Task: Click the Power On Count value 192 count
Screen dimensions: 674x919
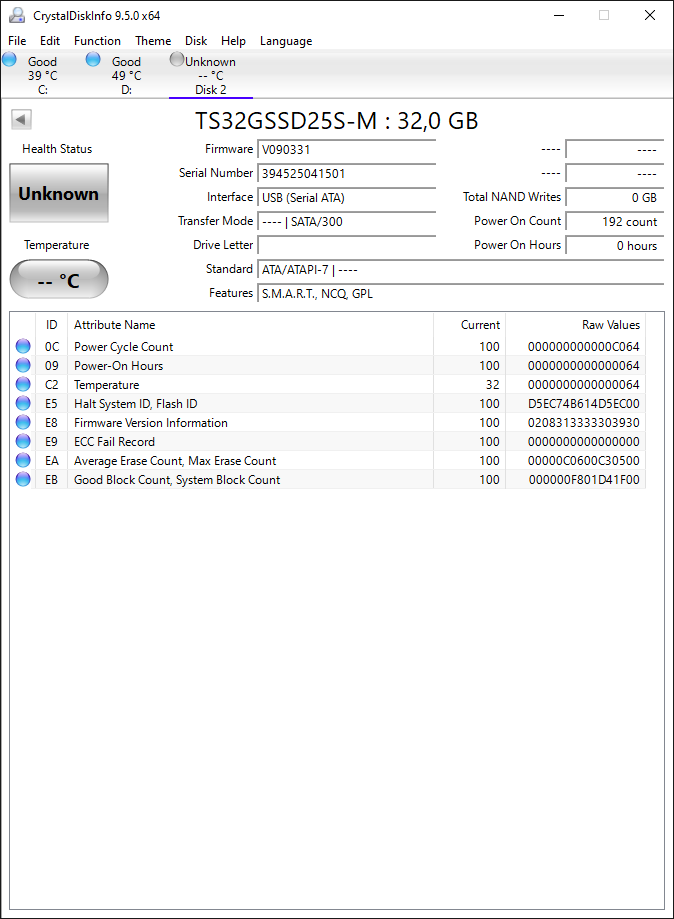Action: point(614,222)
